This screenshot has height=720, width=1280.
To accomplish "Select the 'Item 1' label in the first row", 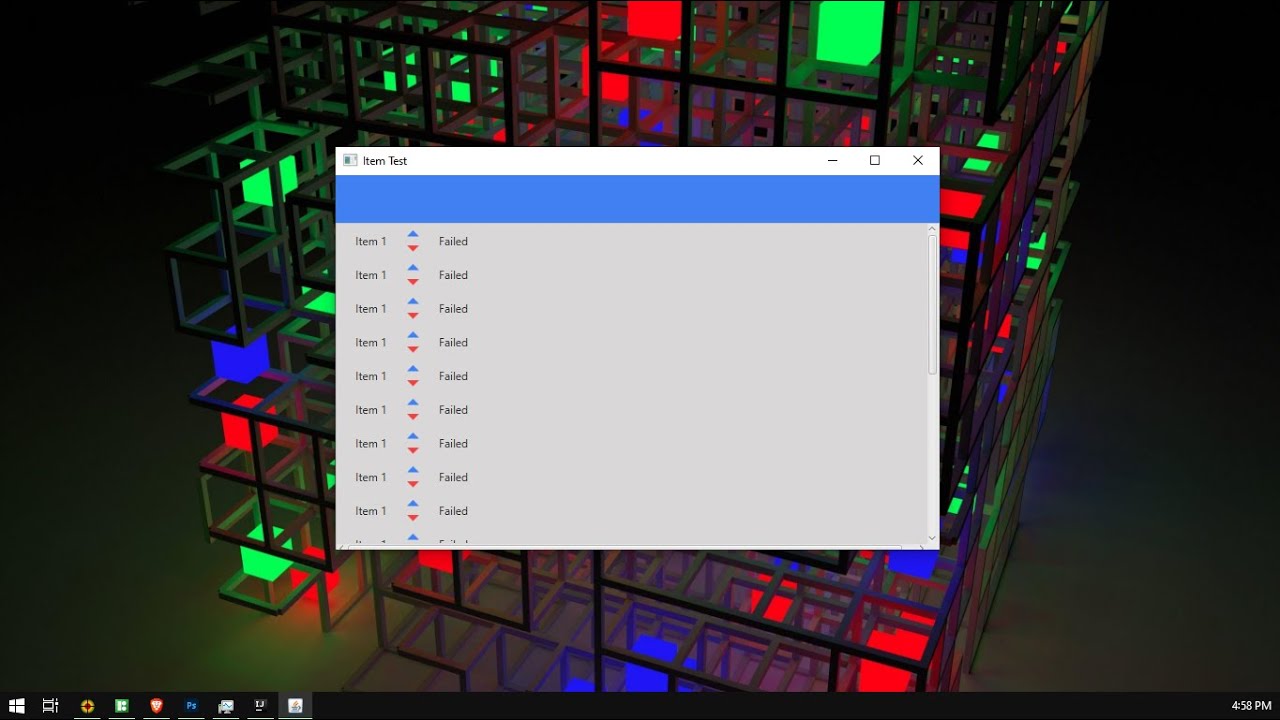I will click(x=371, y=241).
